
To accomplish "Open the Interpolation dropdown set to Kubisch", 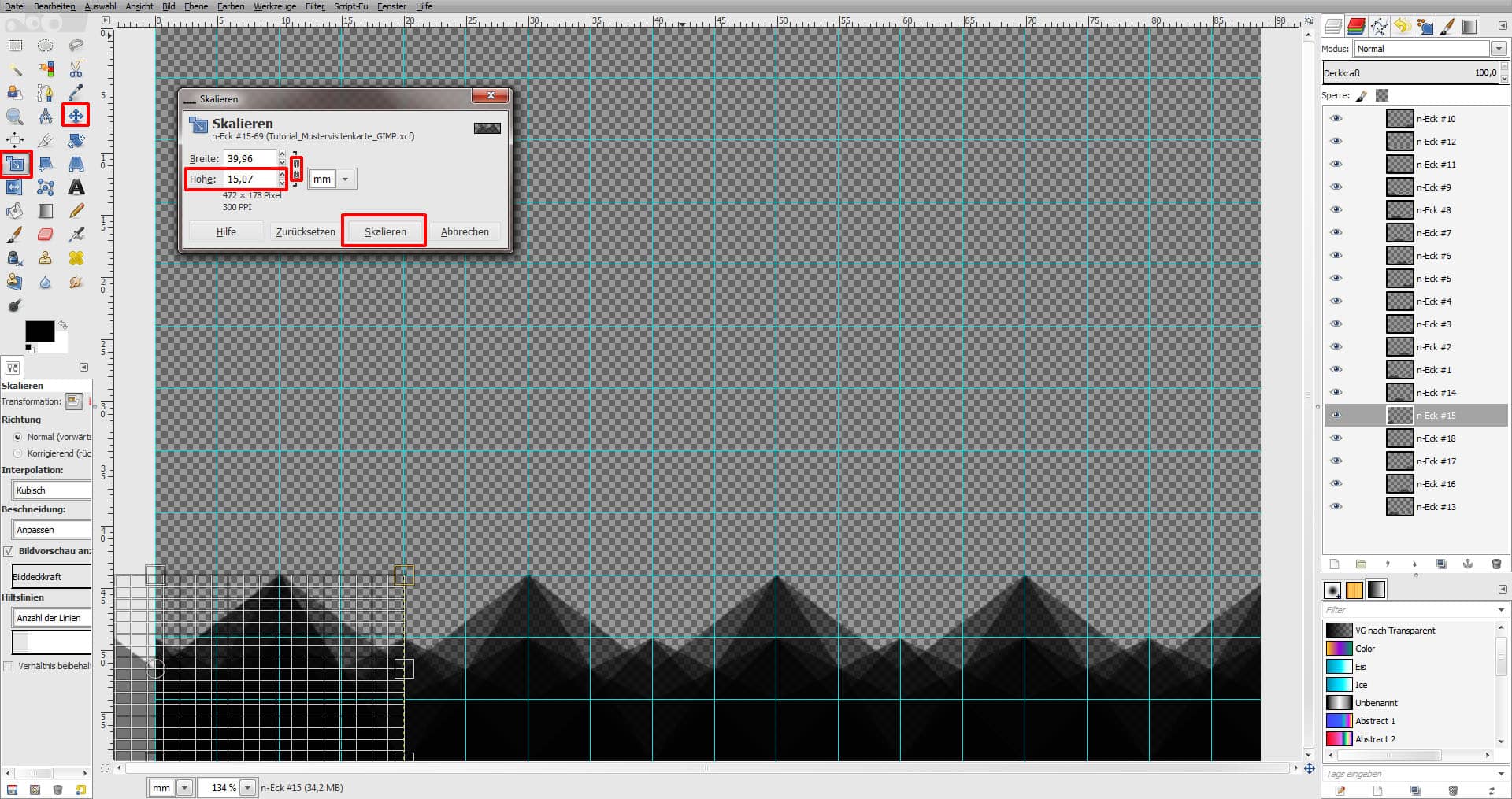I will pos(51,490).
